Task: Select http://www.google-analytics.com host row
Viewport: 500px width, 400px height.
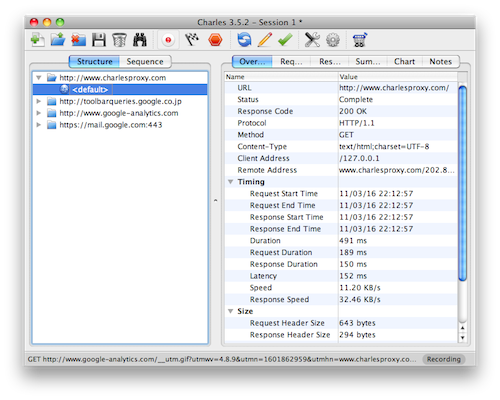Action: (x=119, y=113)
